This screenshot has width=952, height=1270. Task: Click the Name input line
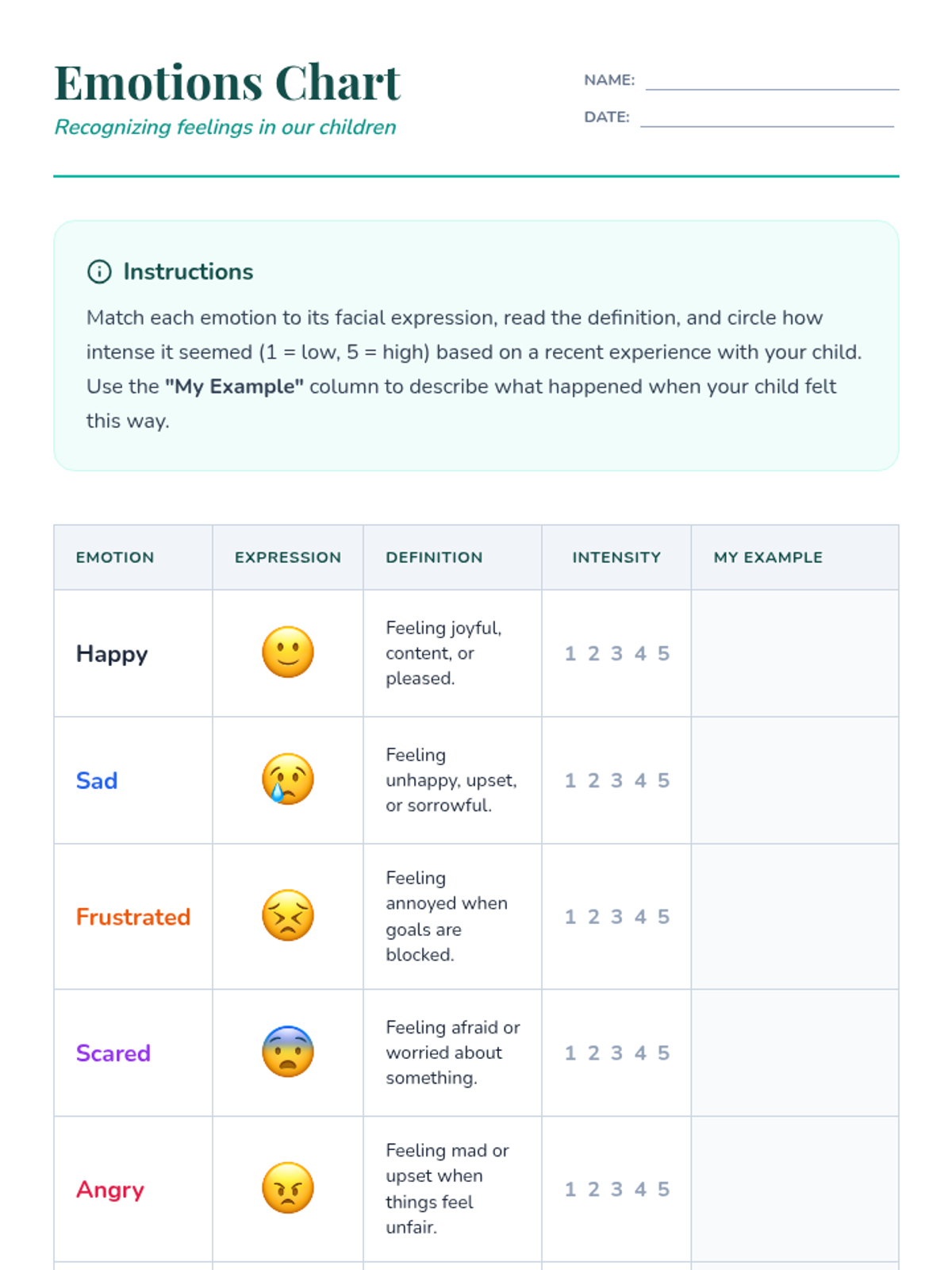coord(771,81)
